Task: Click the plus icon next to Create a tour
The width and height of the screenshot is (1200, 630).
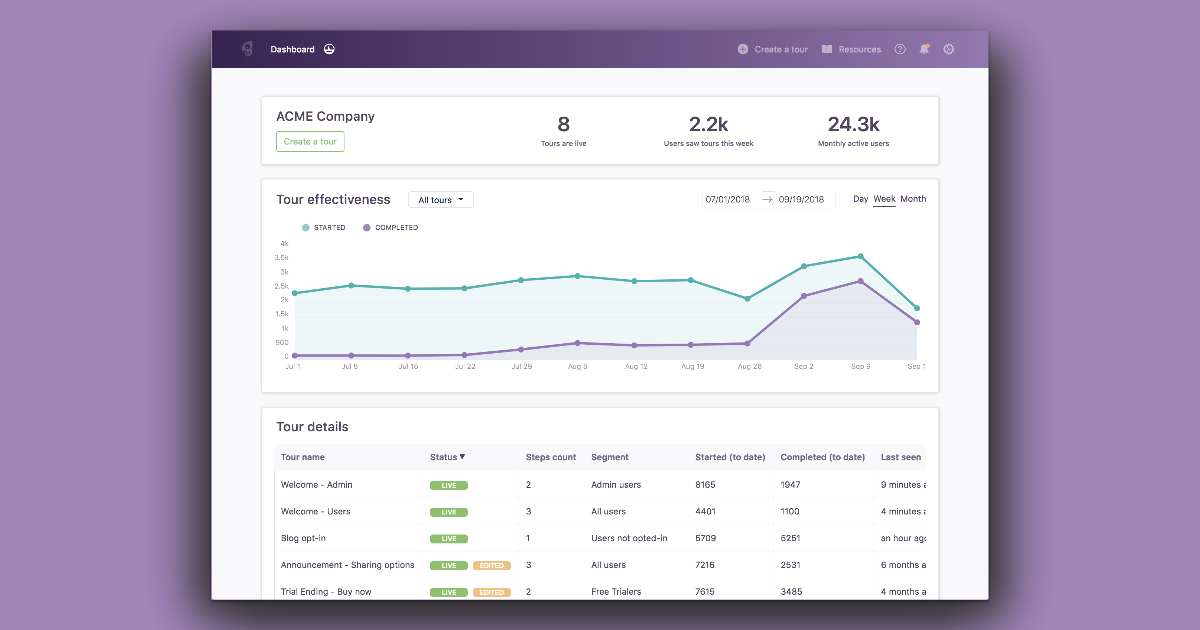Action: point(743,49)
